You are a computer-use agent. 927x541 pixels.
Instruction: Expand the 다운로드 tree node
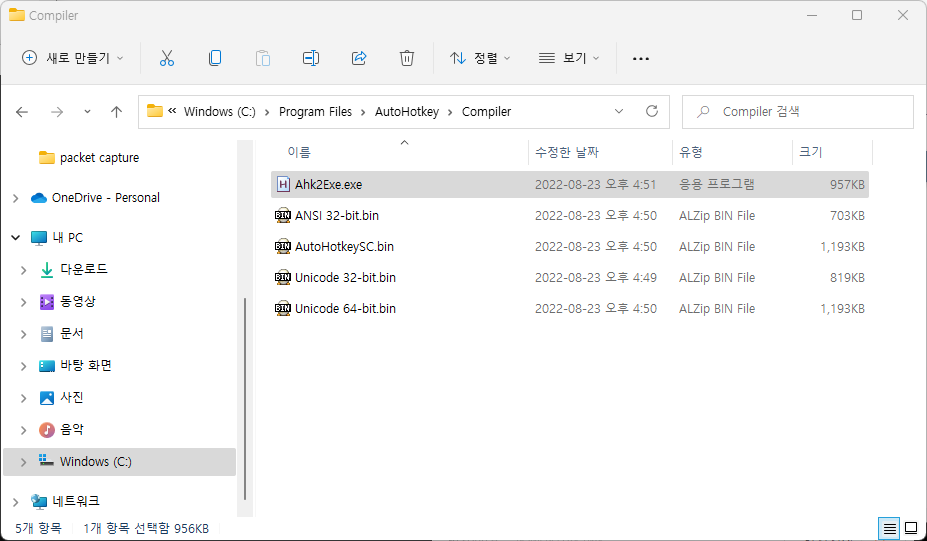pos(24,270)
